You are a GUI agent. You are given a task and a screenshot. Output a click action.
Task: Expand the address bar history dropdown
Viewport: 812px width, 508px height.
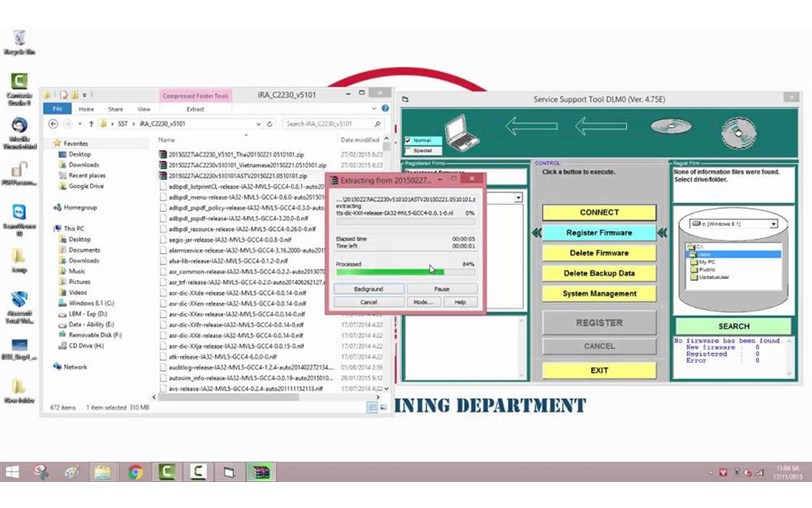pos(258,124)
